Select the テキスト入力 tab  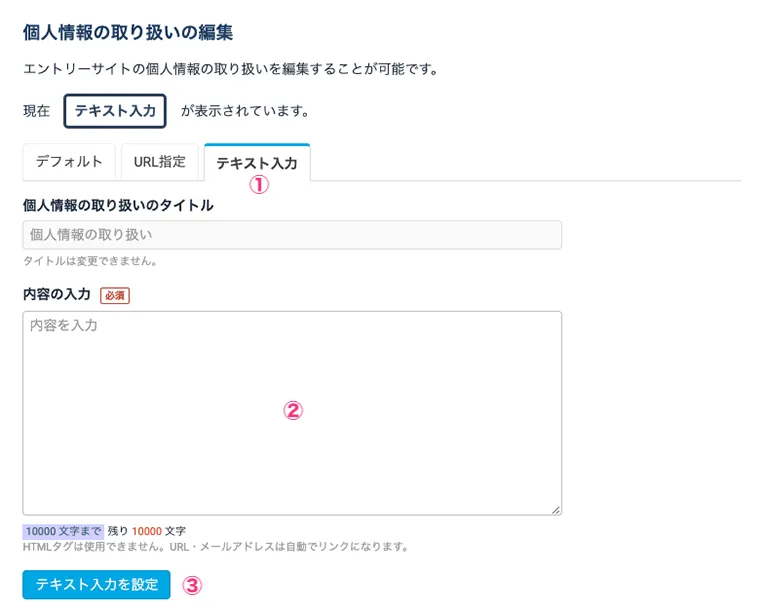pos(256,163)
